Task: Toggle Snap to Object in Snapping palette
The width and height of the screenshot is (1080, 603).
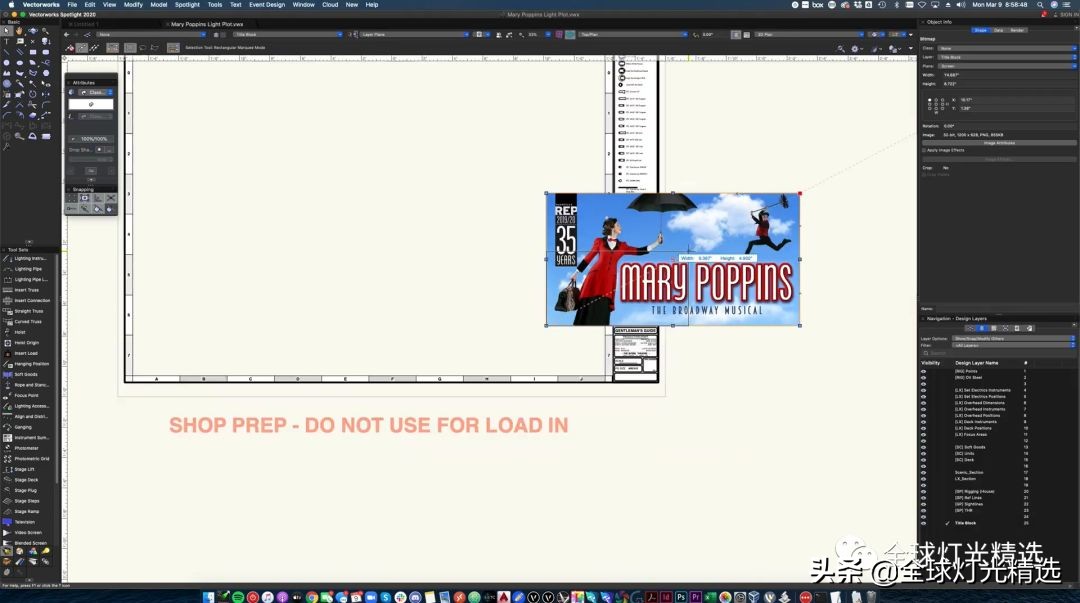Action: click(x=85, y=198)
